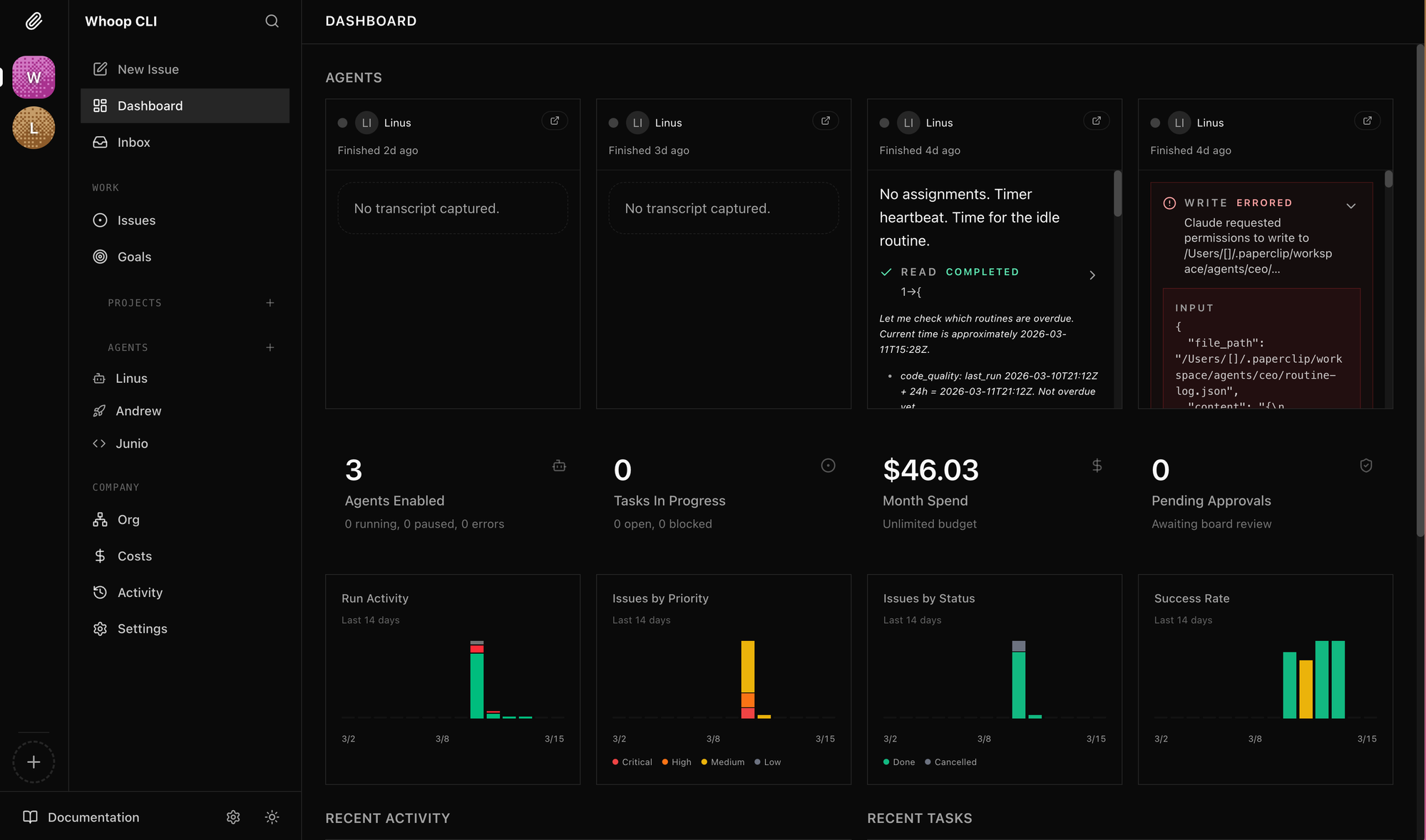Image resolution: width=1426 pixels, height=840 pixels.
Task: Open the Documentation link
Action: [93, 817]
